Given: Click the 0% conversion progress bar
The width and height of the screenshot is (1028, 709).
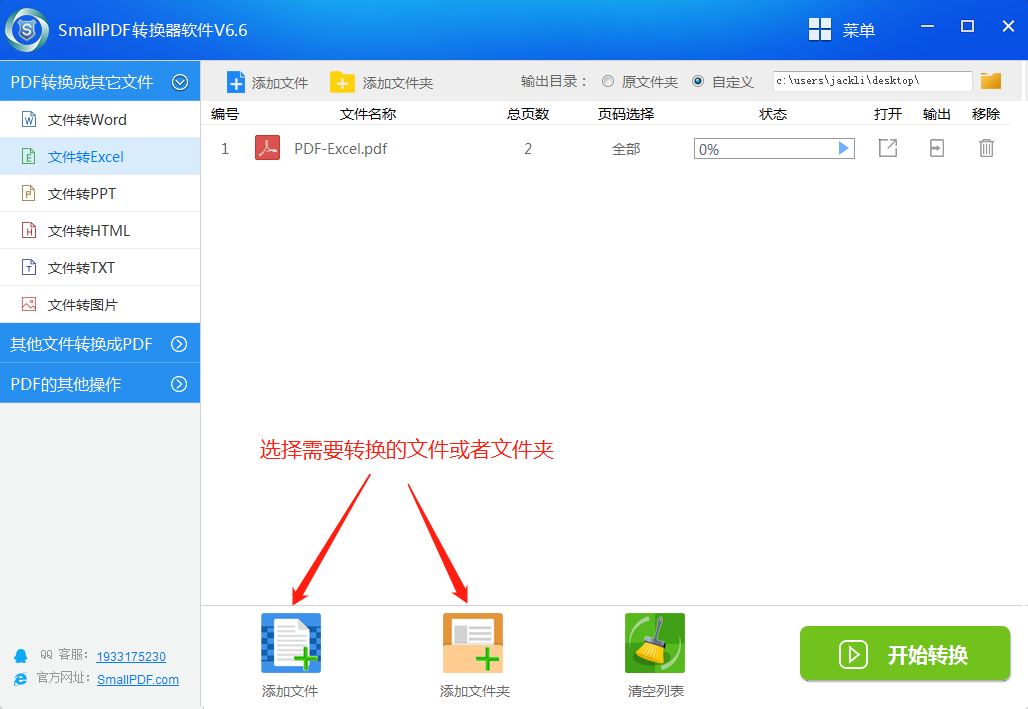Looking at the screenshot, I should (x=764, y=149).
